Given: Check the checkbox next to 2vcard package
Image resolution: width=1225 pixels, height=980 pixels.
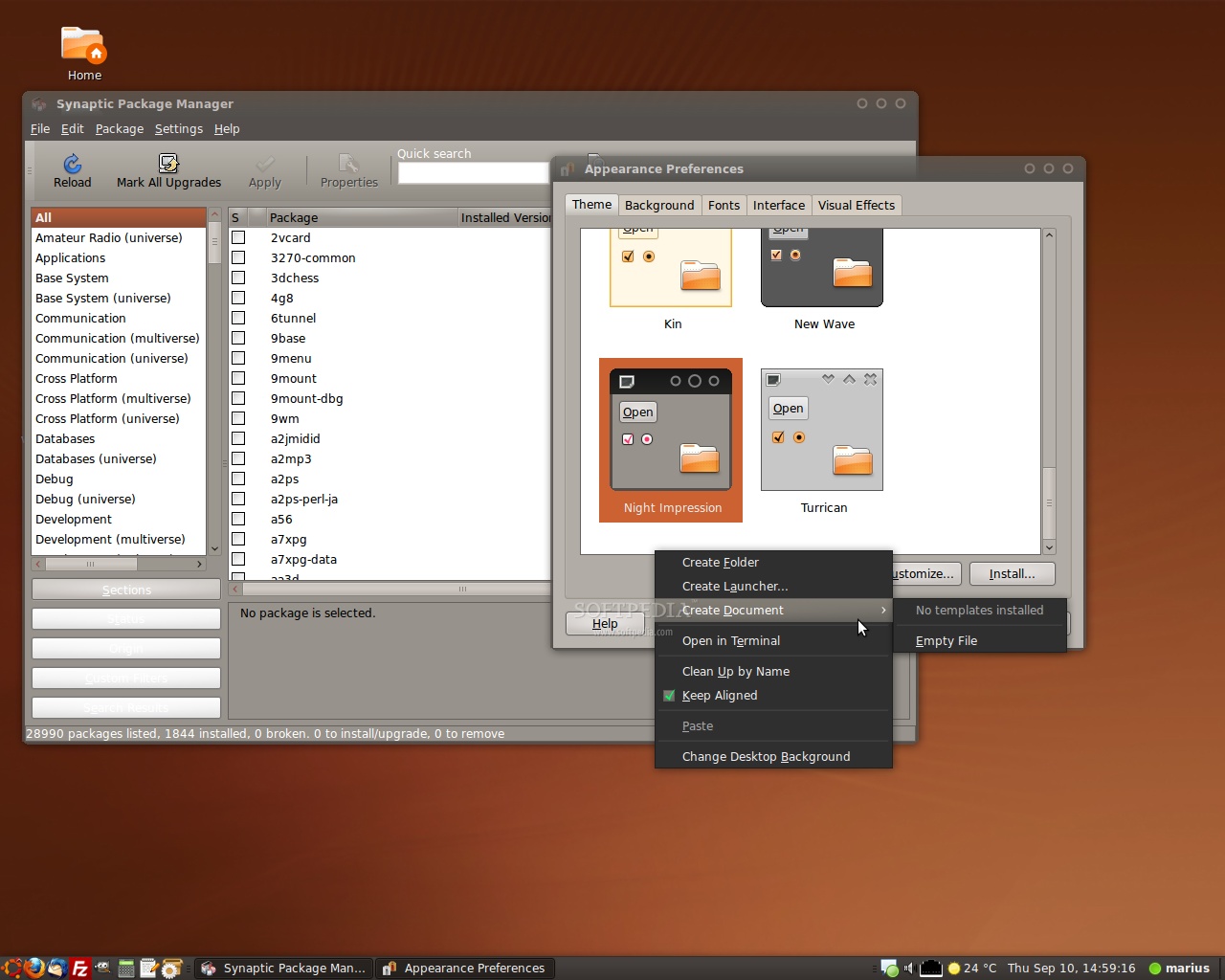Looking at the screenshot, I should pyautogui.click(x=237, y=237).
